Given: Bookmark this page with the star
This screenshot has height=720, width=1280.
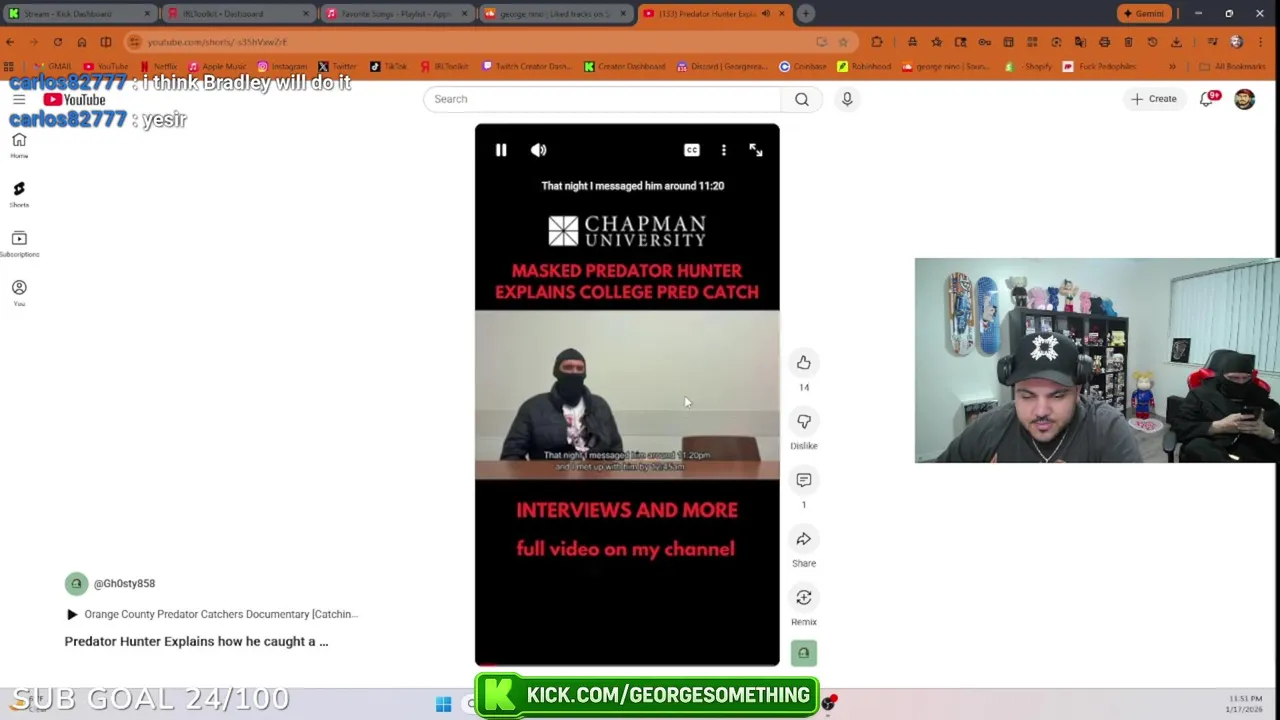Looking at the screenshot, I should [843, 42].
